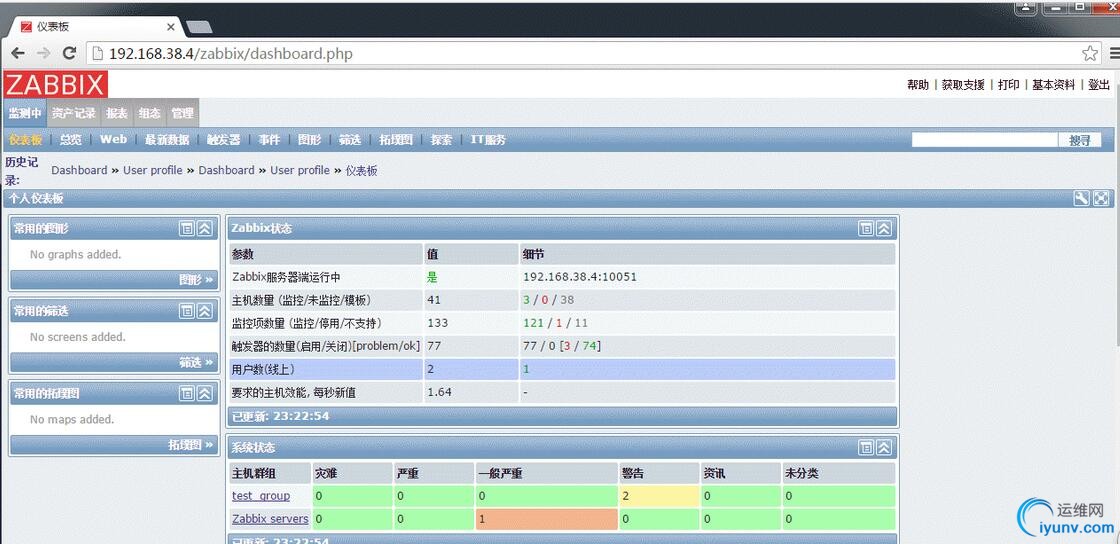Toggle fullscreen icon in 个人仪表板 header
Viewport: 1120px width, 544px height.
[1101, 198]
